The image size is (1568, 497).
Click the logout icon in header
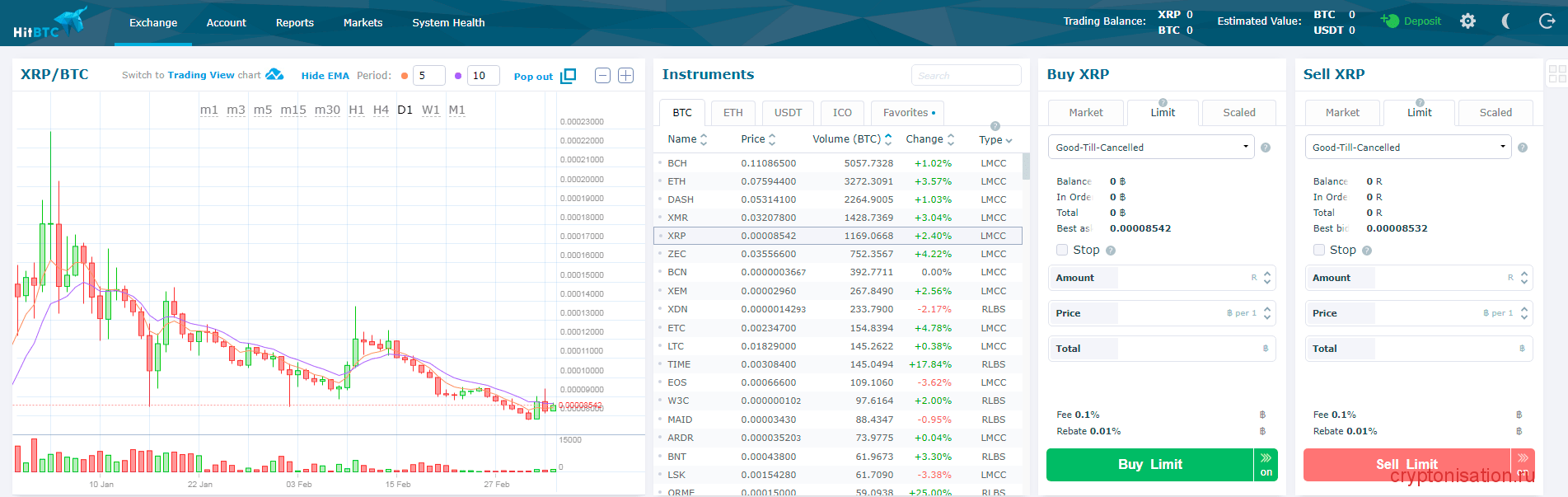pos(1547,21)
